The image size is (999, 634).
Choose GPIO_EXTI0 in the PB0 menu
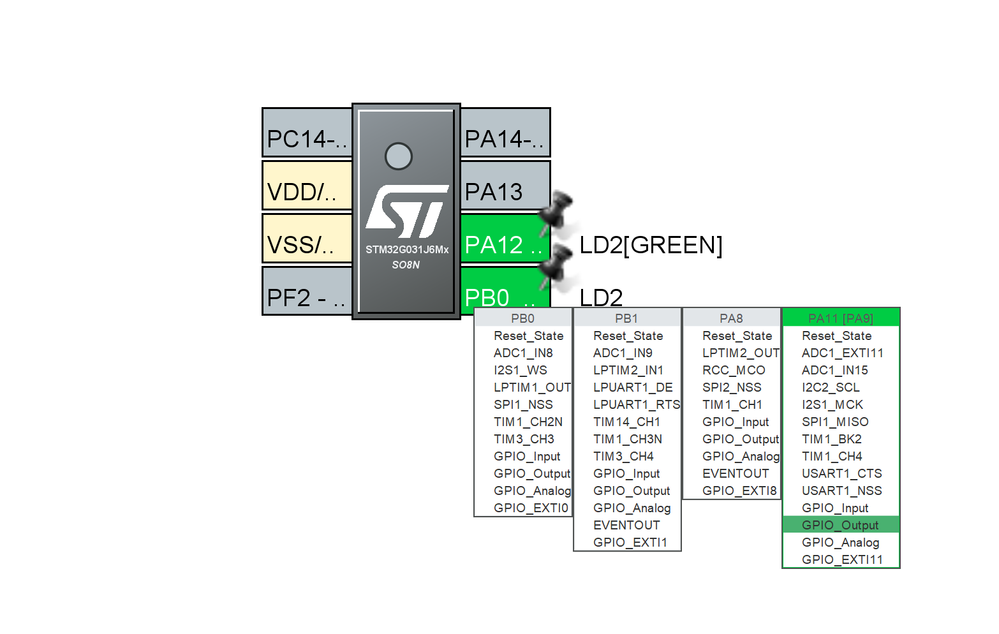tap(523, 508)
